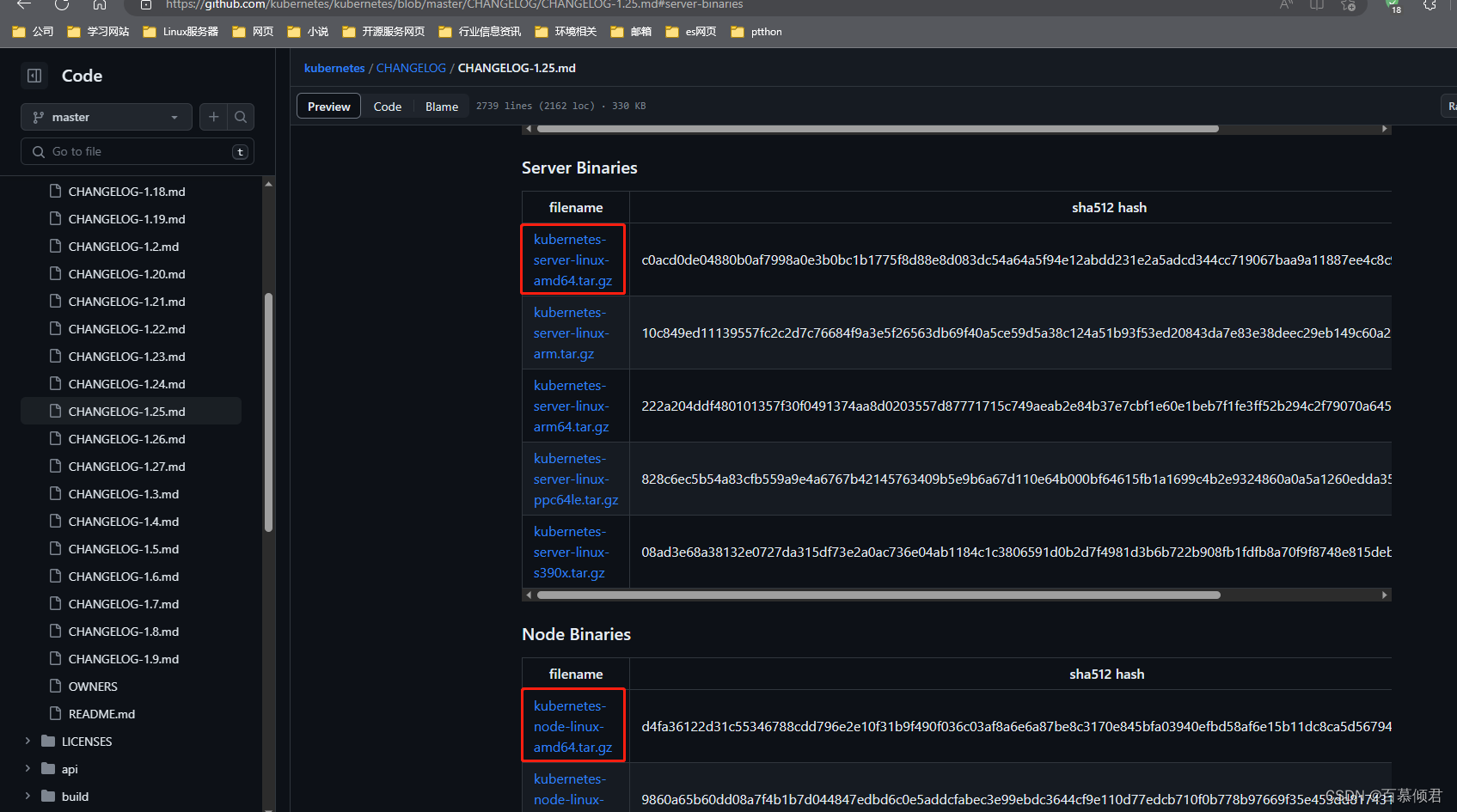Click the build folder icon
Image resolution: width=1457 pixels, height=812 pixels.
coord(48,796)
